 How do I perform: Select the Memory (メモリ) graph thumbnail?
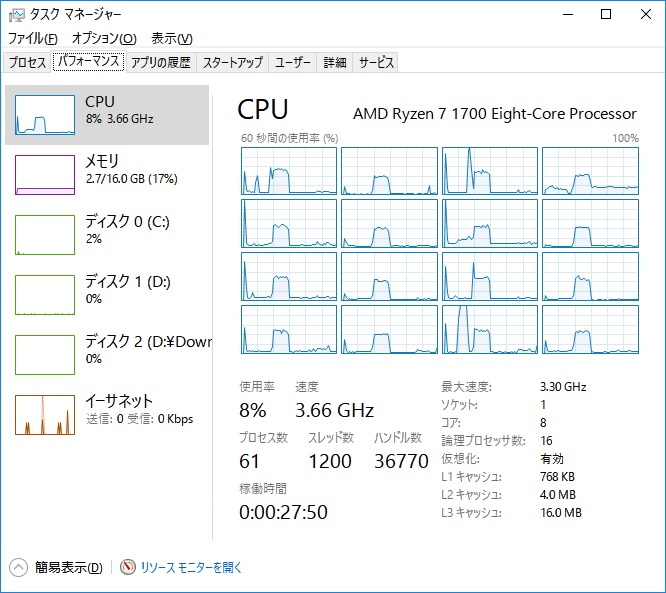coord(45,174)
